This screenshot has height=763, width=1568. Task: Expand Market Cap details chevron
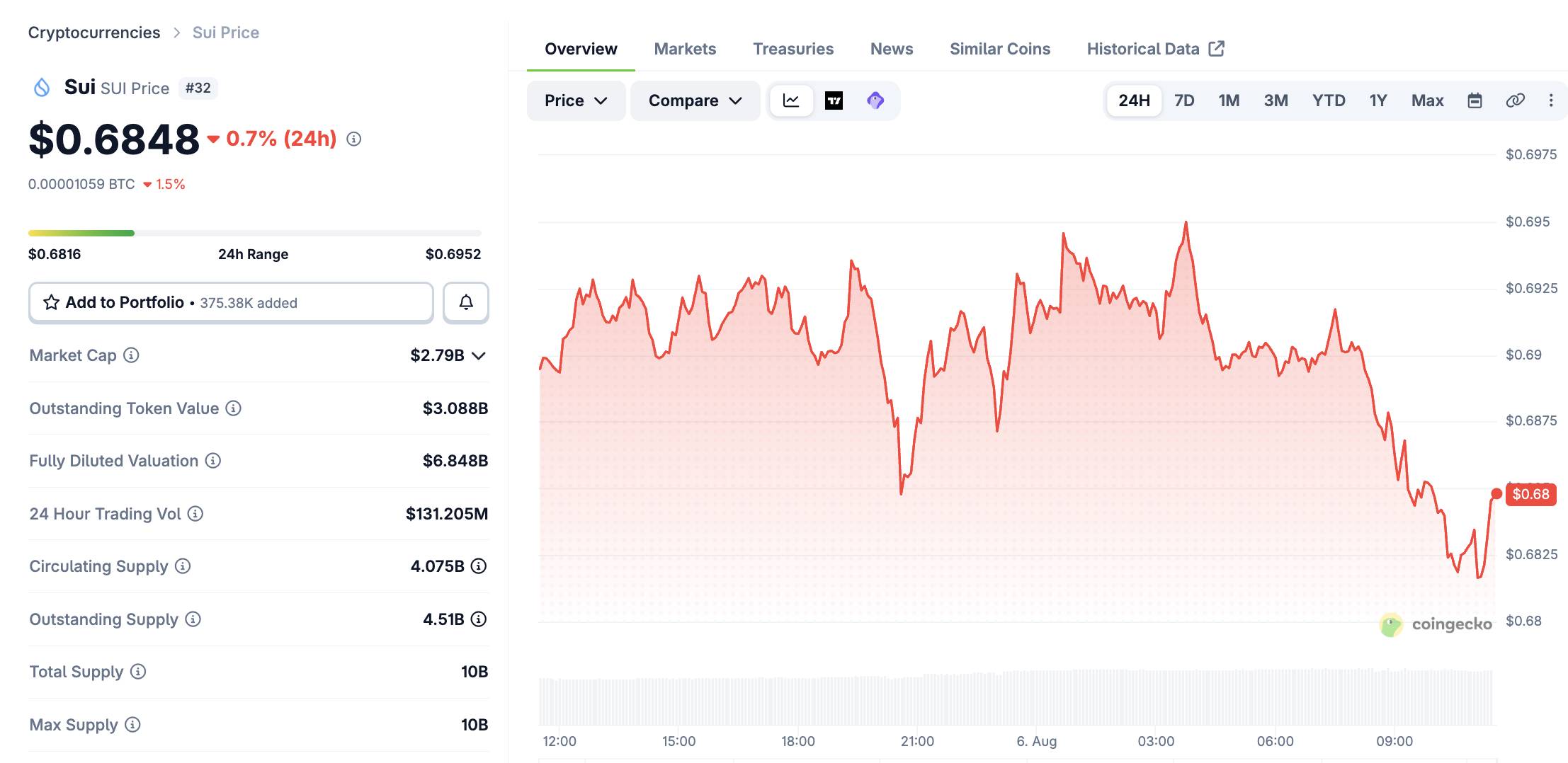(479, 355)
